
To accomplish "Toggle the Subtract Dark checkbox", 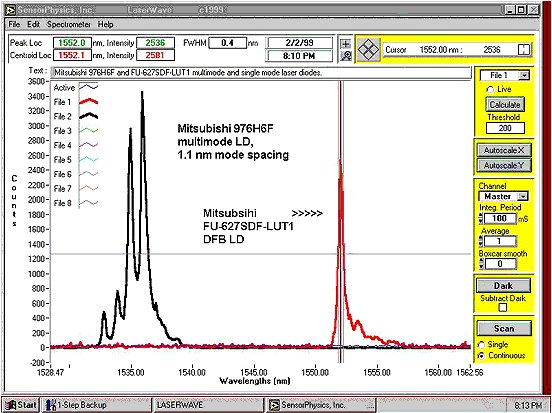I will 503,307.
